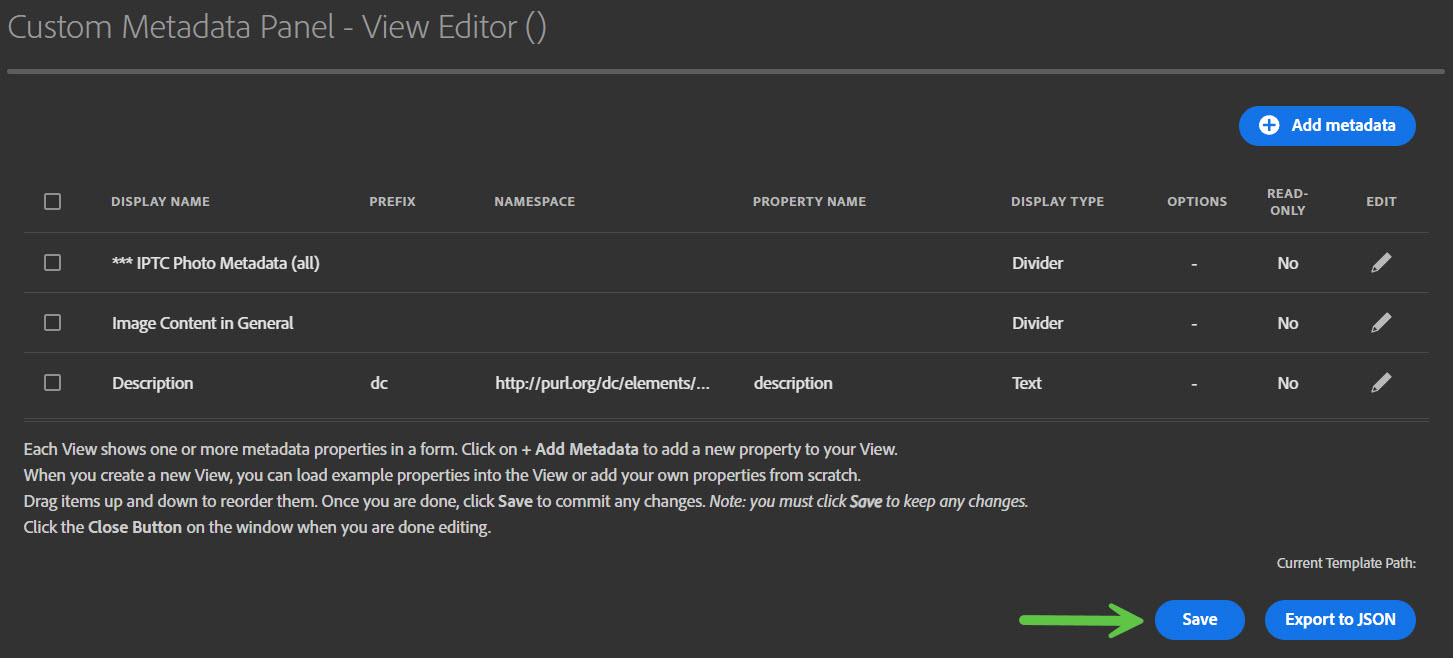Screen dimensions: 1453x658
Task: Click the Display Type column header
Action: [x=1057, y=202]
